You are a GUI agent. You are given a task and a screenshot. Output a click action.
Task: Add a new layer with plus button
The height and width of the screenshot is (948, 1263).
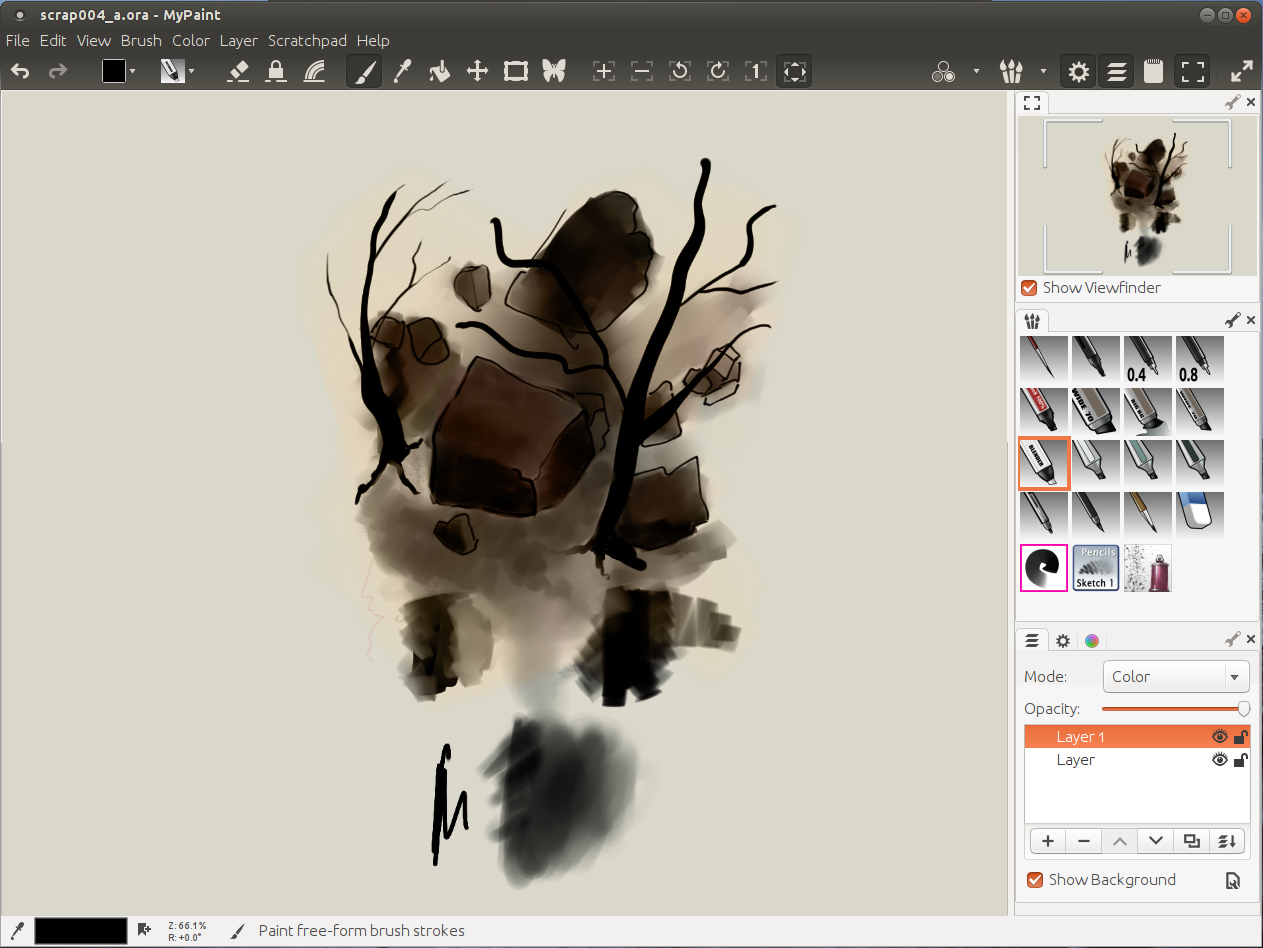[1047, 841]
